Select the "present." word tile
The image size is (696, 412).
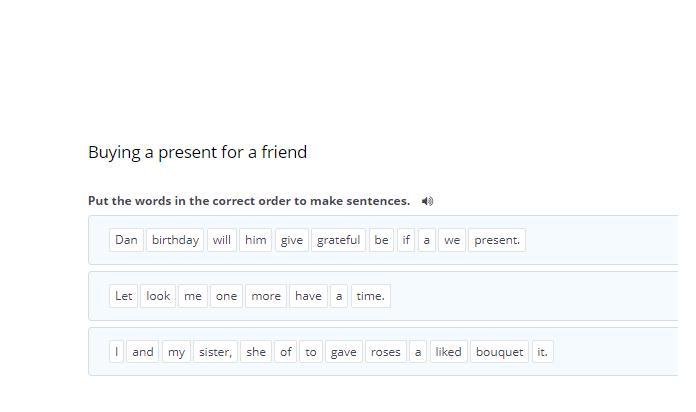click(496, 240)
